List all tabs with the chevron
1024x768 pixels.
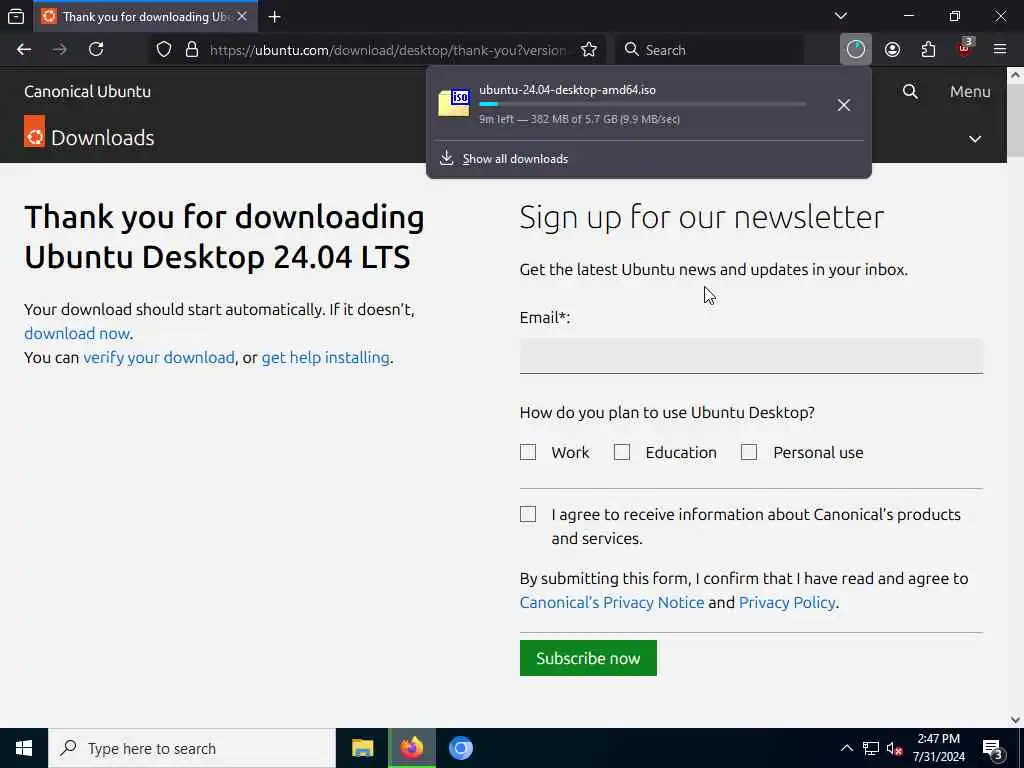click(x=841, y=16)
